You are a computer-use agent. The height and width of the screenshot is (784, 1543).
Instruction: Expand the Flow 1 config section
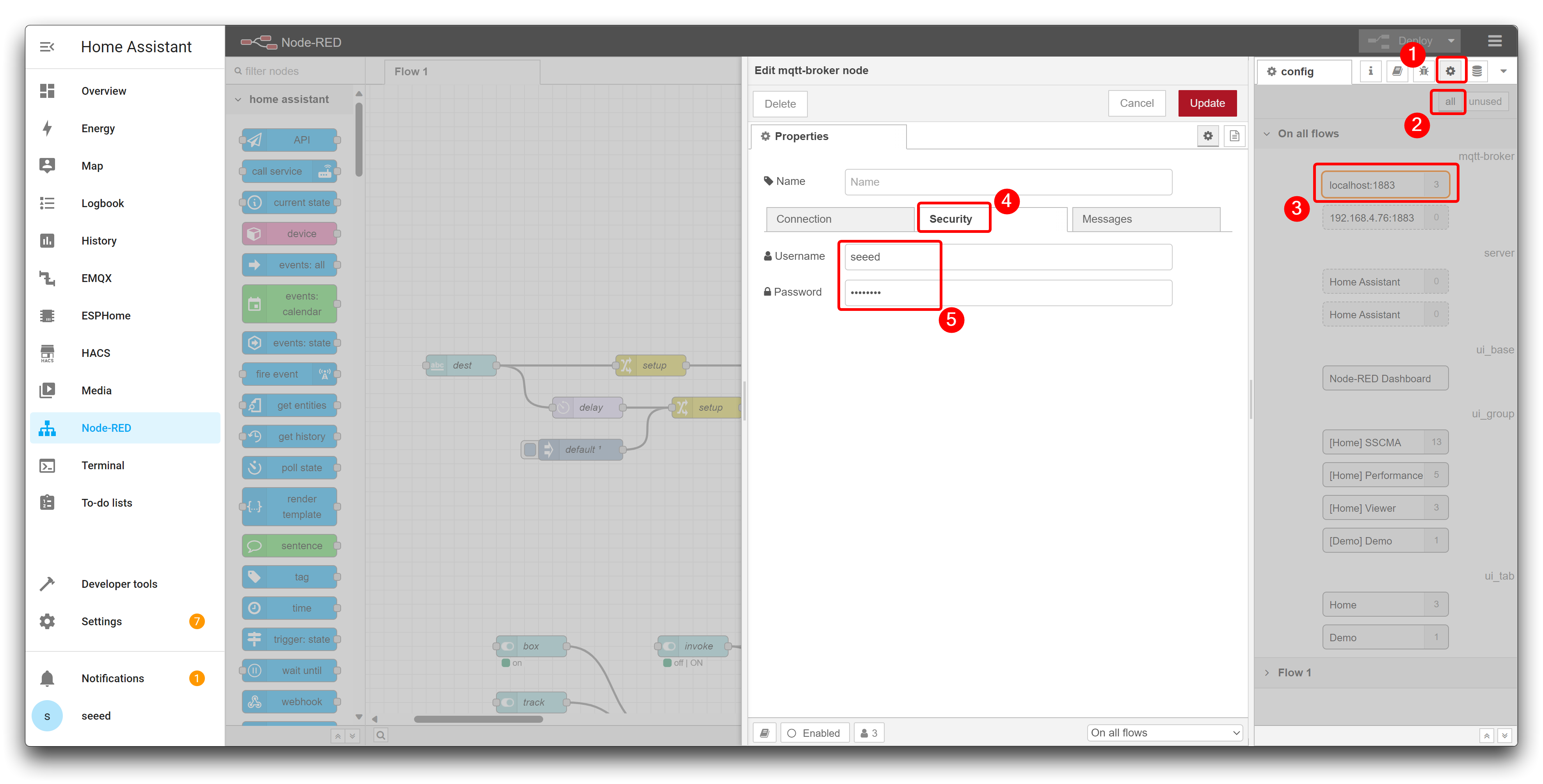tap(1267, 672)
